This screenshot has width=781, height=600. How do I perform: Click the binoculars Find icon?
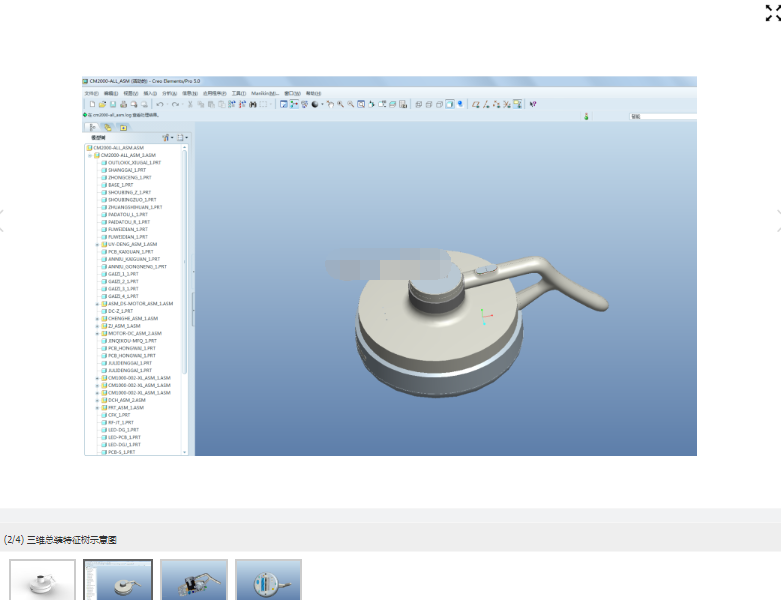point(253,104)
